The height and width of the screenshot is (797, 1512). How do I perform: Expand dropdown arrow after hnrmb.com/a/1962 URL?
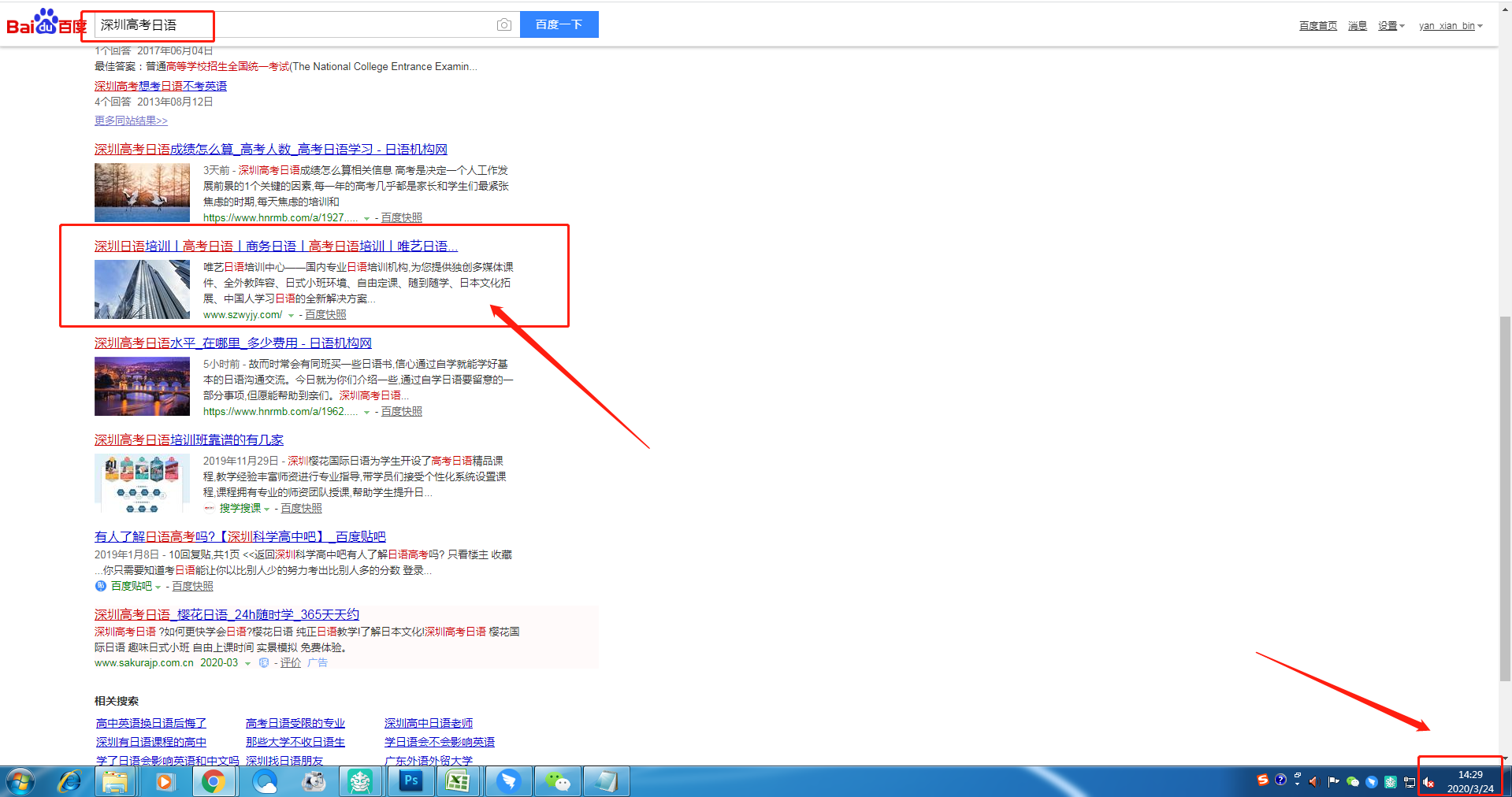point(366,412)
